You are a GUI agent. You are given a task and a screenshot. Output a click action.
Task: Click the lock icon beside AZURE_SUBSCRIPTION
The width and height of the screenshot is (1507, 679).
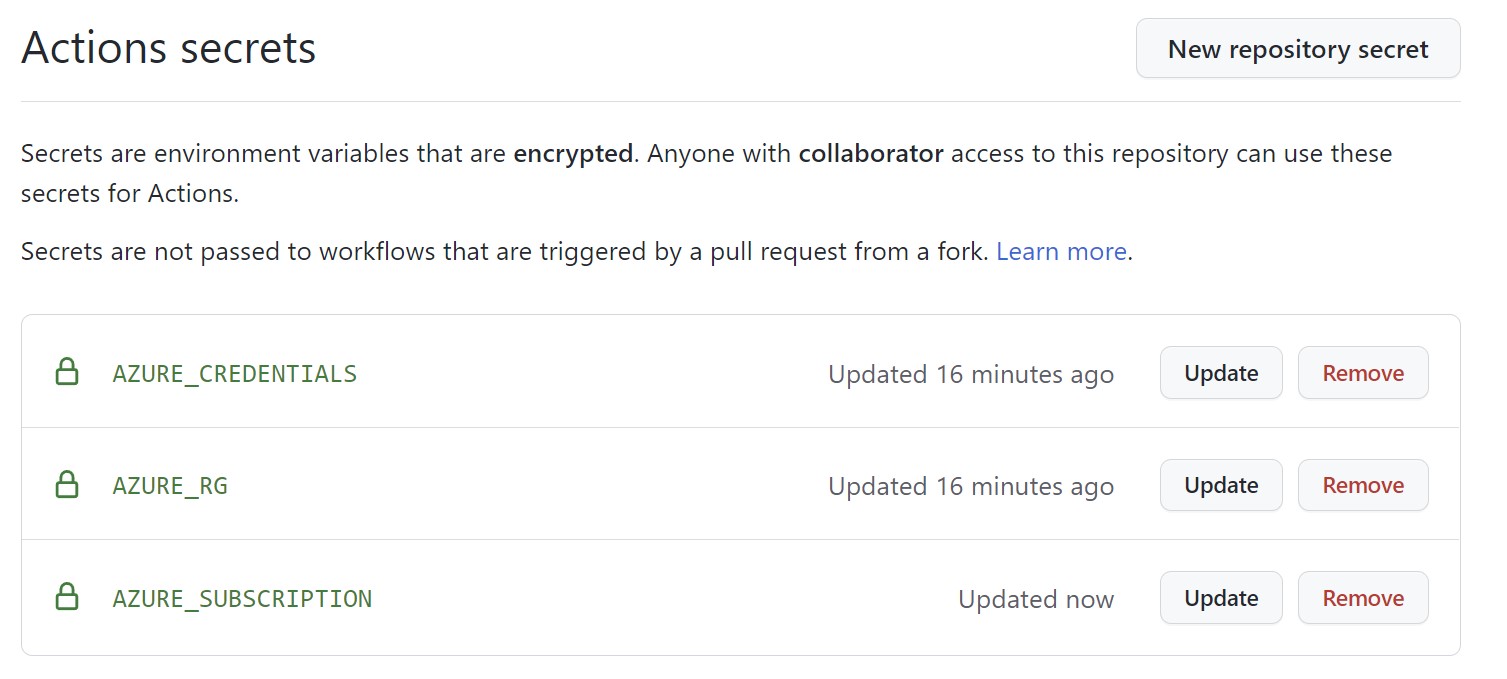pyautogui.click(x=67, y=598)
